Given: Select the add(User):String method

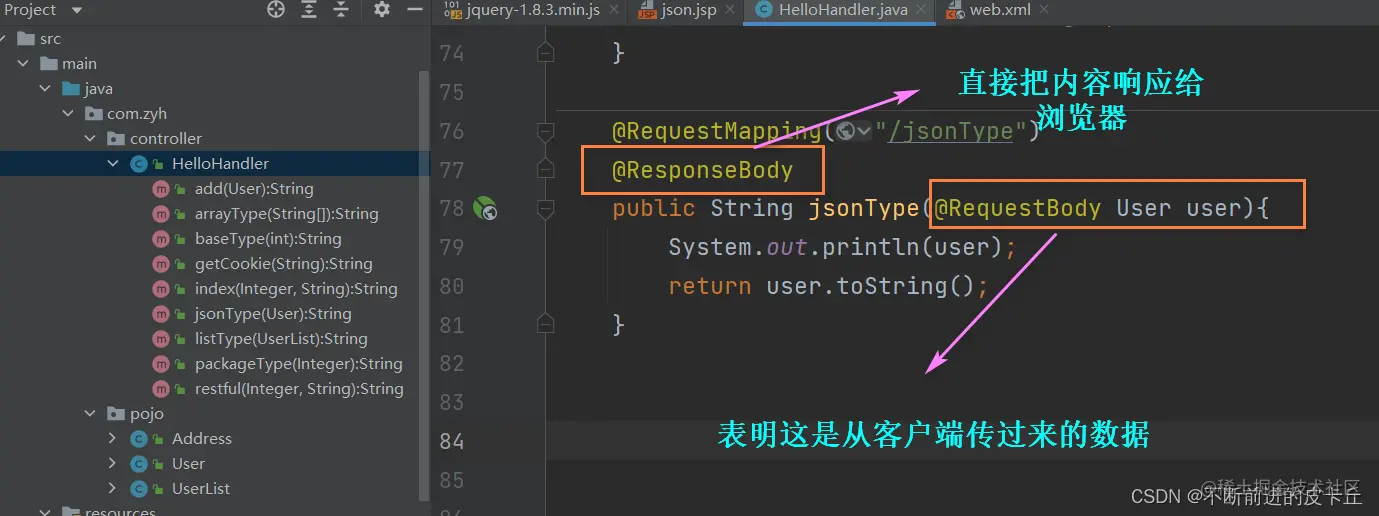Looking at the screenshot, I should click(x=254, y=188).
